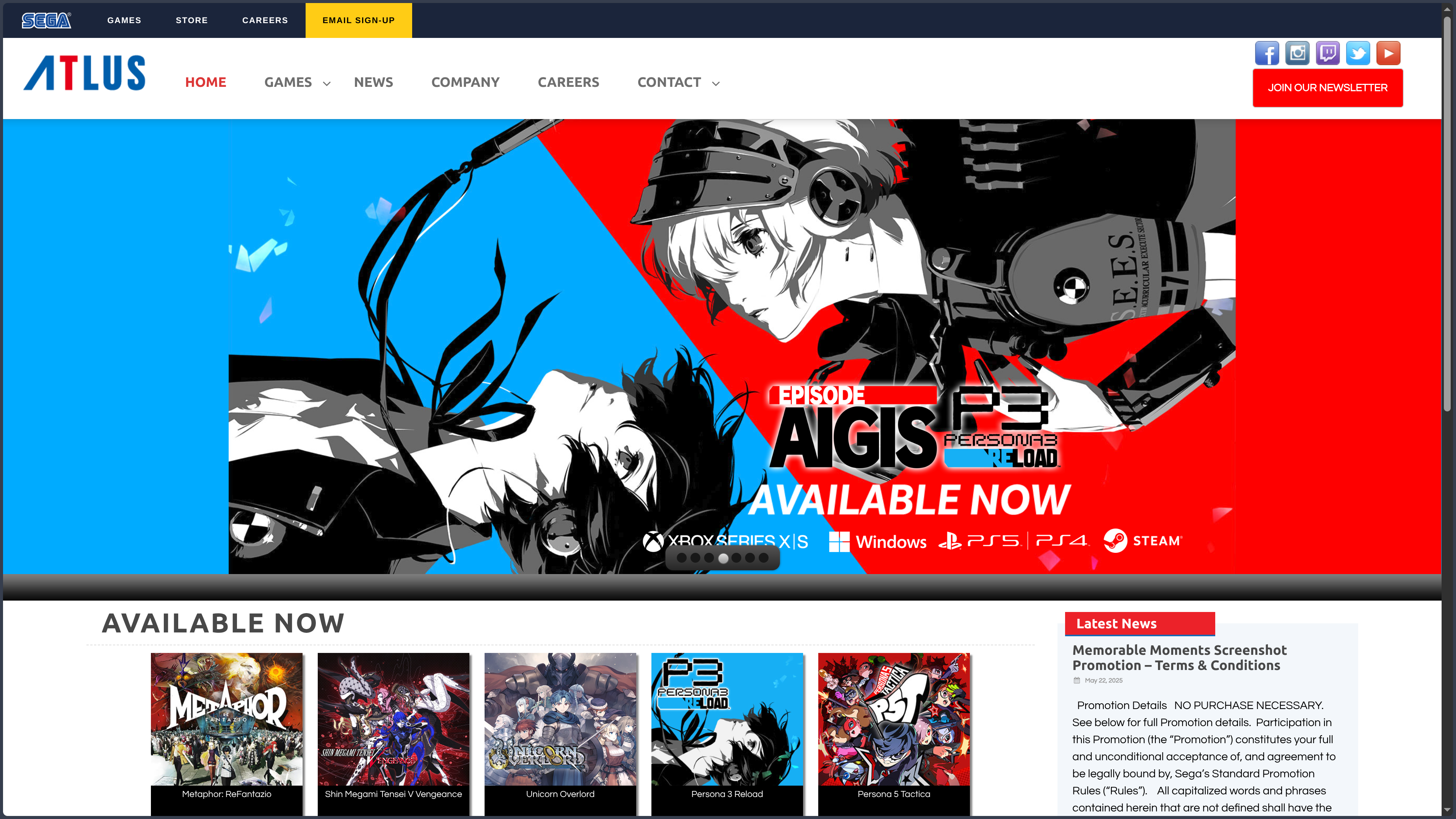The height and width of the screenshot is (819, 1456).
Task: Open GAMES in the SEGA top bar
Action: 124,20
